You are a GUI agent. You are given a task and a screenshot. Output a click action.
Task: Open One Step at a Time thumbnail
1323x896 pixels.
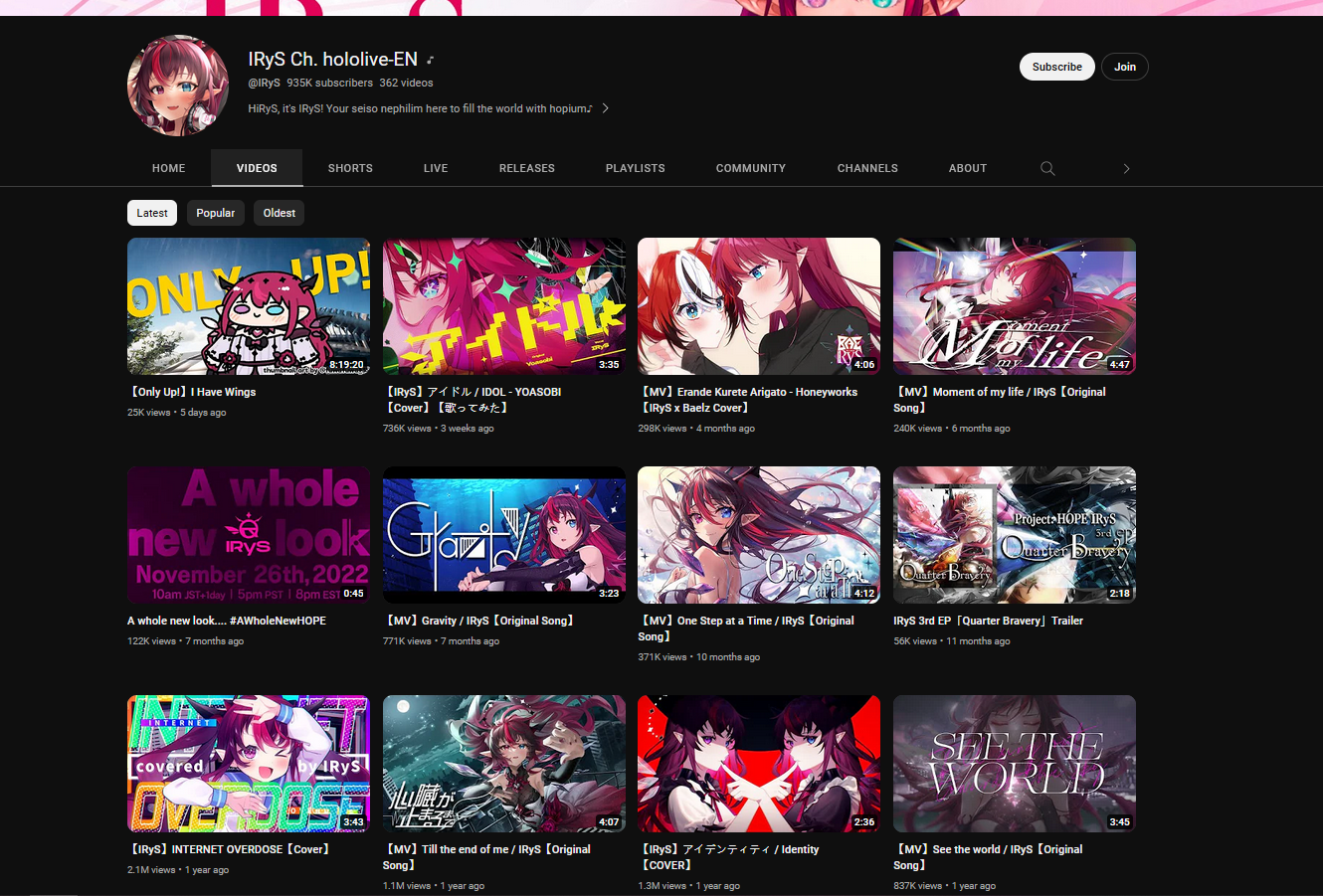pyautogui.click(x=759, y=535)
